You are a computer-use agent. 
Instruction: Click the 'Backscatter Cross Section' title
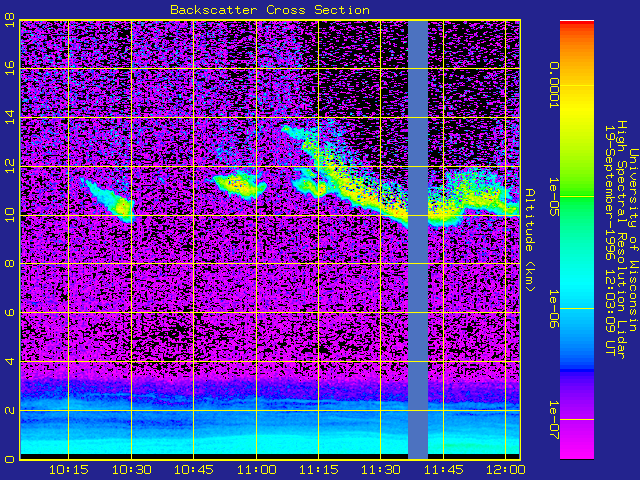270,10
